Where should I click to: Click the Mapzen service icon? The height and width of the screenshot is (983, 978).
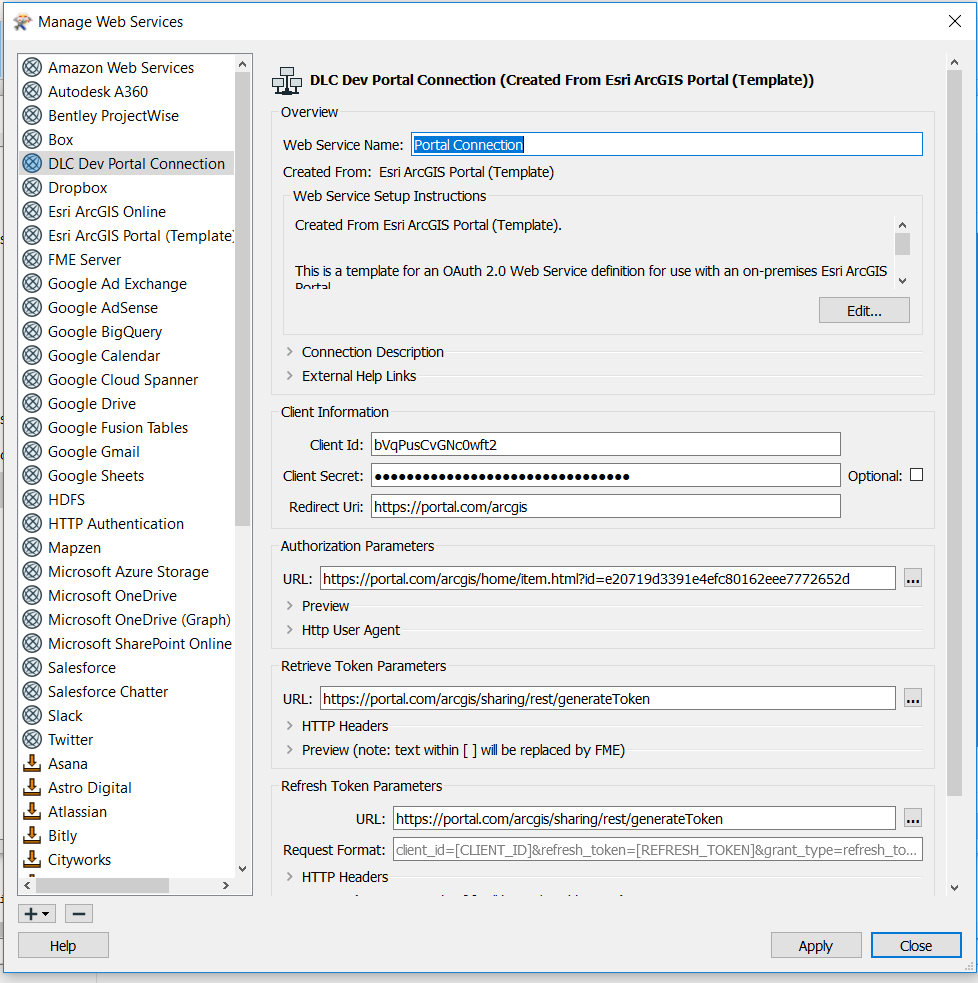(32, 547)
